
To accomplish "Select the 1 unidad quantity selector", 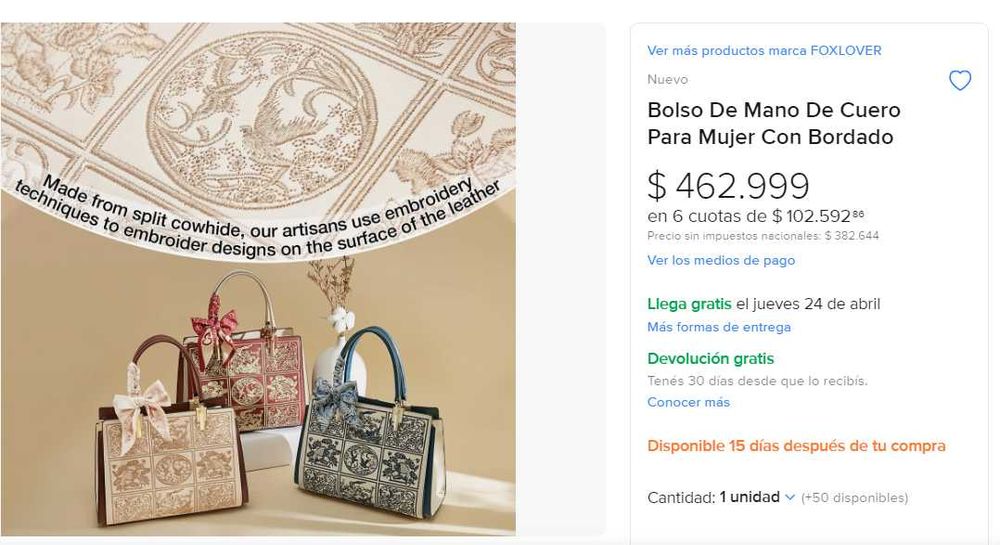I will pos(756,497).
